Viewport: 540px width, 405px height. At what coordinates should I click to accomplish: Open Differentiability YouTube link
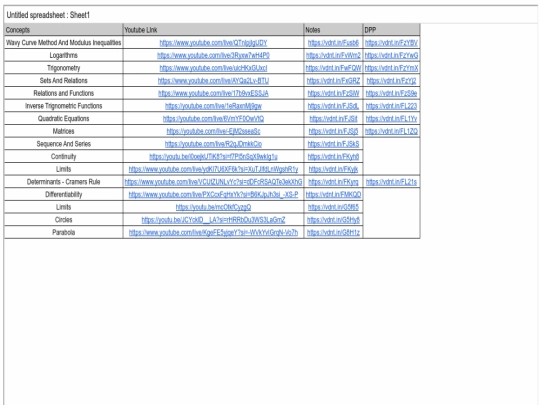pyautogui.click(x=213, y=195)
